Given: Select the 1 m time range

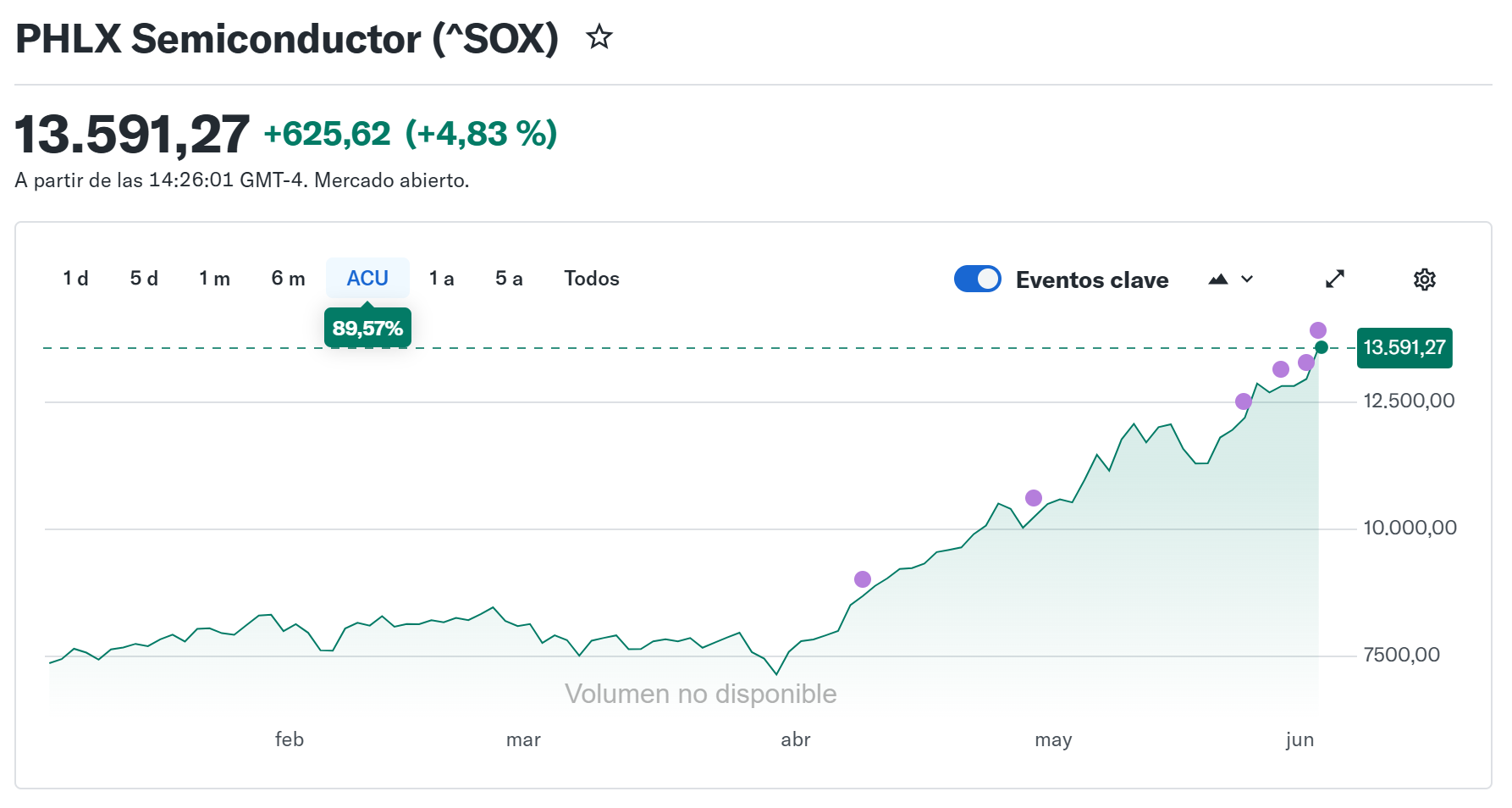Looking at the screenshot, I should tap(214, 279).
